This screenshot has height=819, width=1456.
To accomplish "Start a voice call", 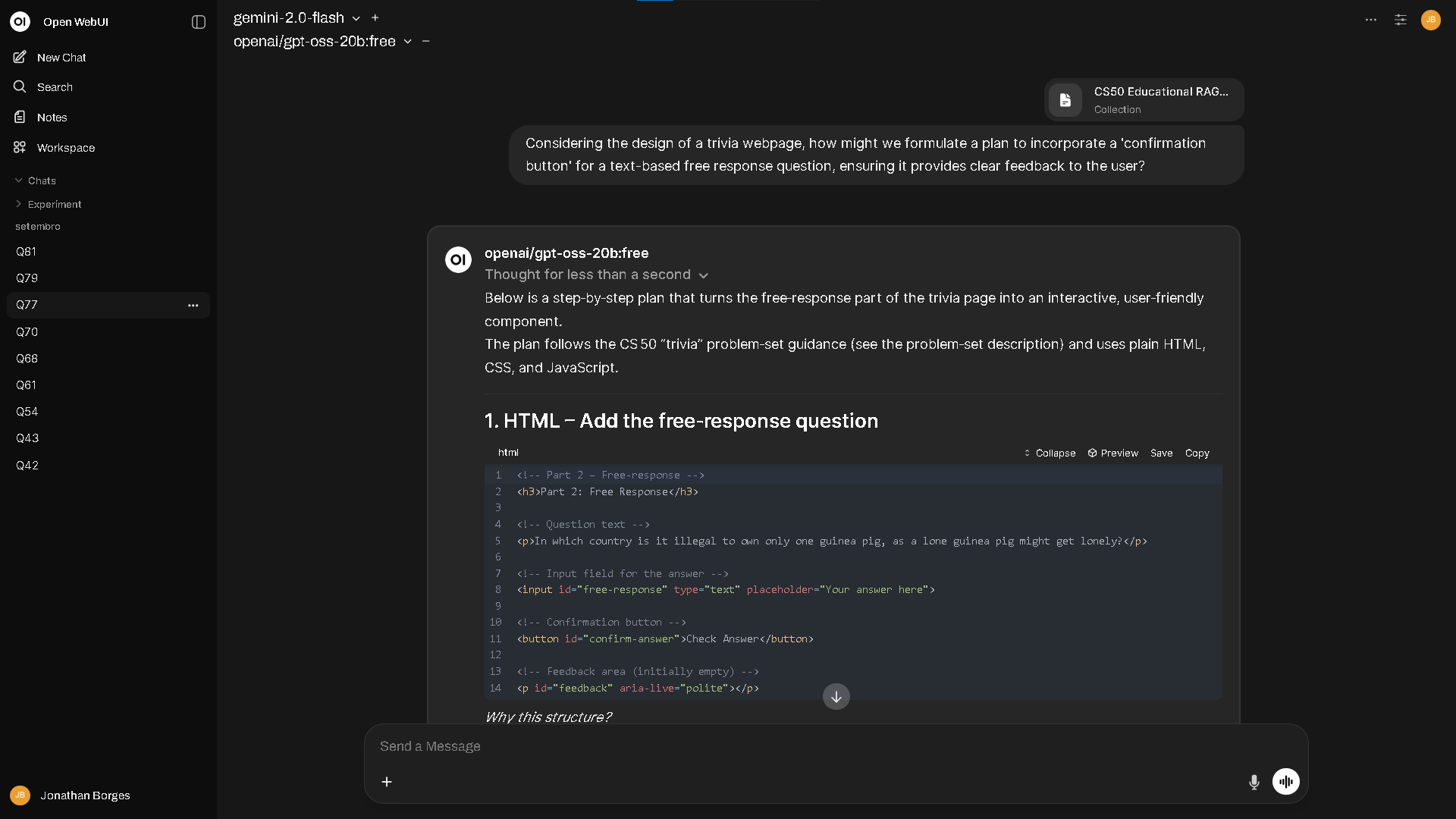I will click(x=1285, y=781).
